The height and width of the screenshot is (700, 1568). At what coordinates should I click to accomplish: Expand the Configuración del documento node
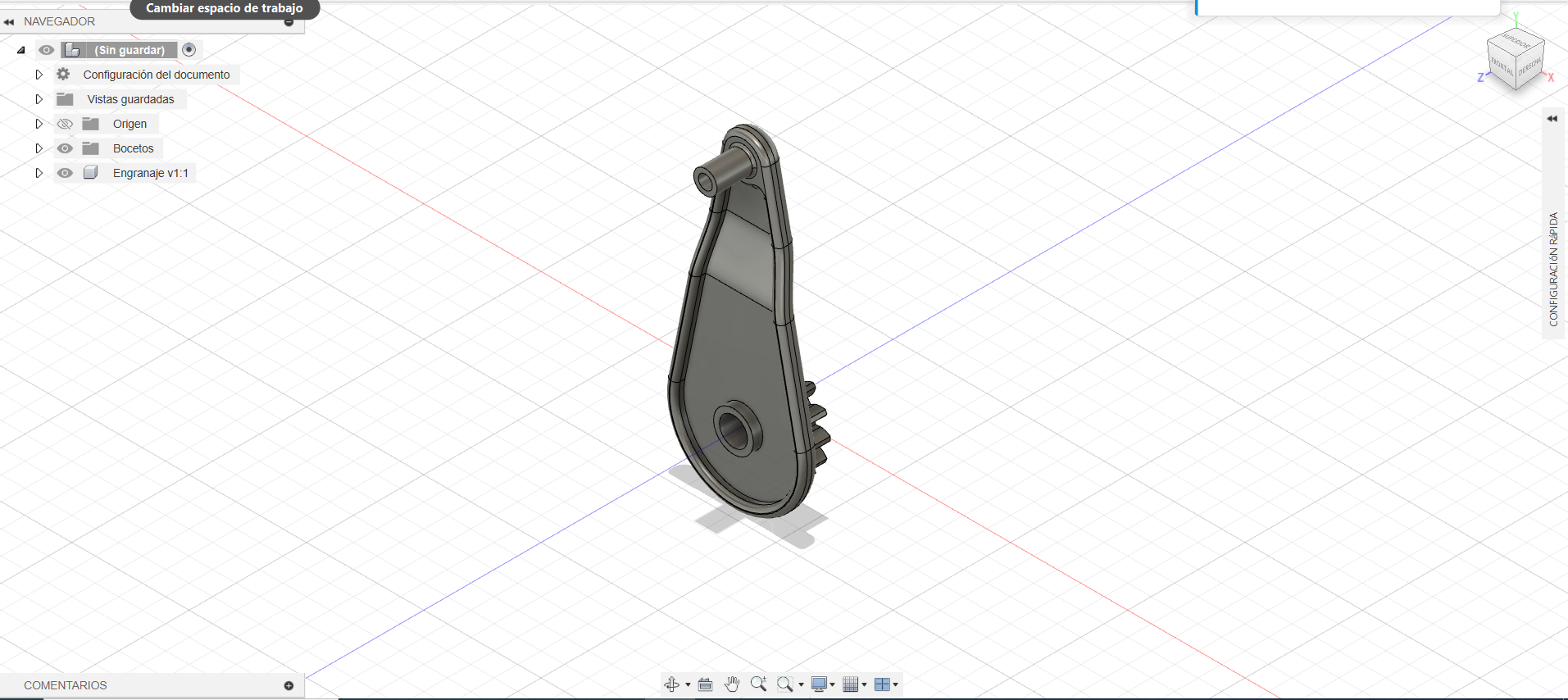click(x=39, y=75)
